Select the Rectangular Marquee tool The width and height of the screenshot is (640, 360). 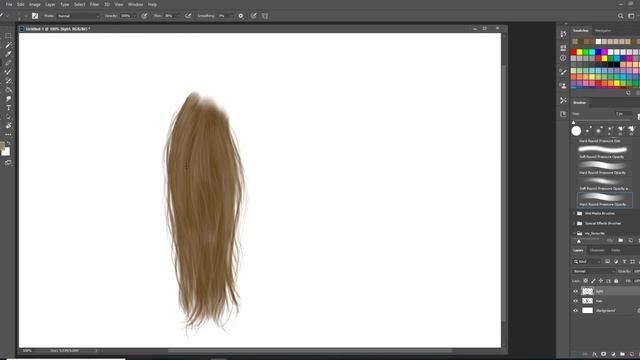[x=8, y=36]
